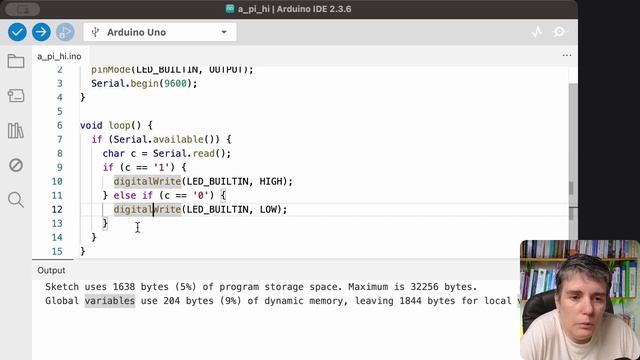Viewport: 640px width, 360px height.
Task: Click on "if (c == '1') {" line
Action: [144, 167]
